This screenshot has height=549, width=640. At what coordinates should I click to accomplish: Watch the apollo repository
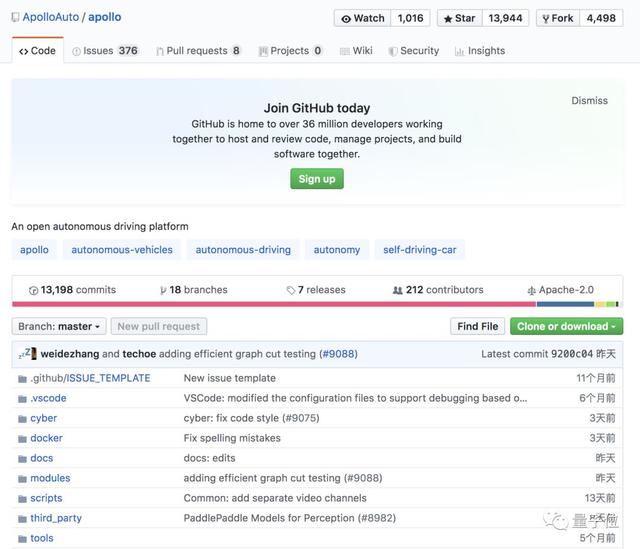point(362,18)
